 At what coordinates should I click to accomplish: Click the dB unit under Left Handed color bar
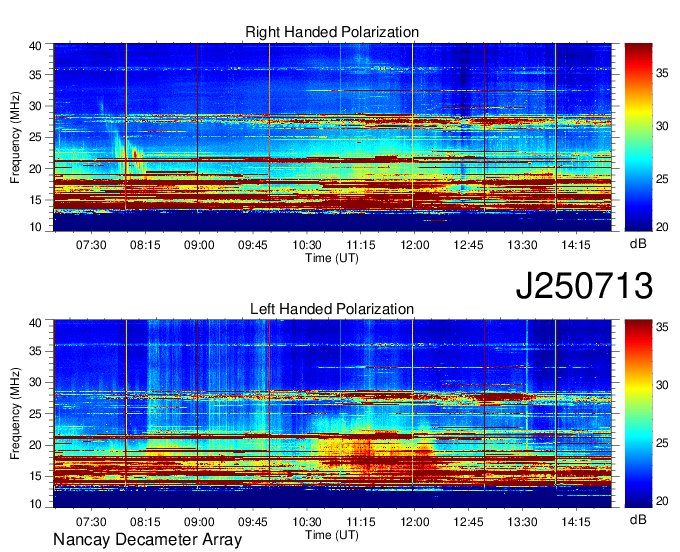tap(638, 519)
